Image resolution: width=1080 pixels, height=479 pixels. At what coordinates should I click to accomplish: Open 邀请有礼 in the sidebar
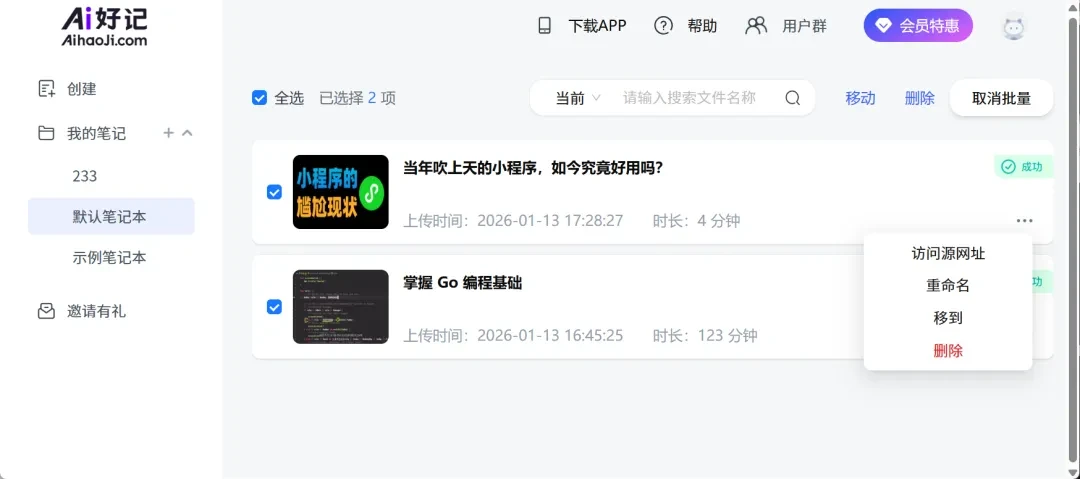pyautogui.click(x=96, y=312)
